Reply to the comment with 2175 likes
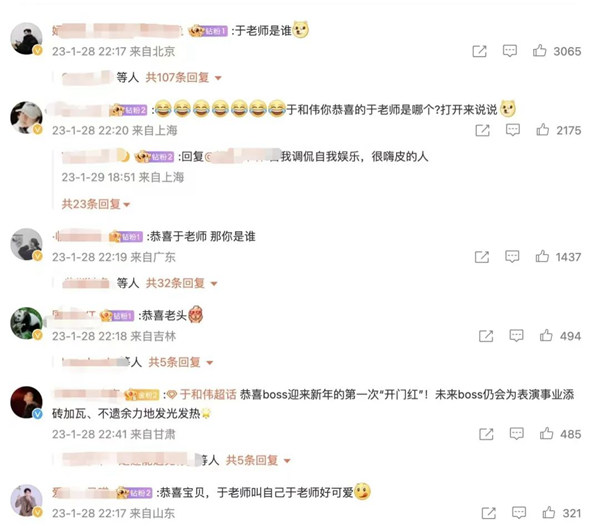Image resolution: width=600 pixels, height=529 pixels. click(x=513, y=130)
